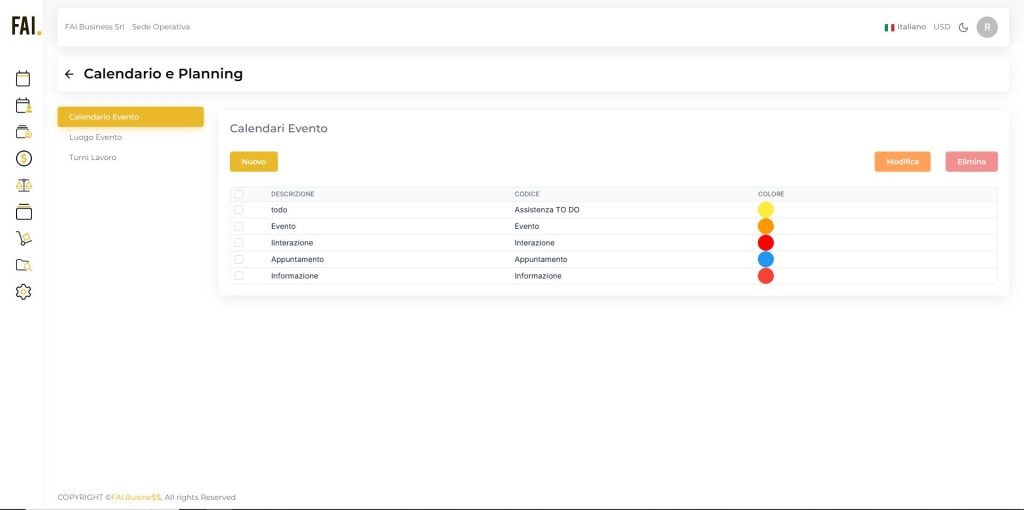1024x510 pixels.
Task: Open the settings gear in sidebar
Action: tap(24, 291)
